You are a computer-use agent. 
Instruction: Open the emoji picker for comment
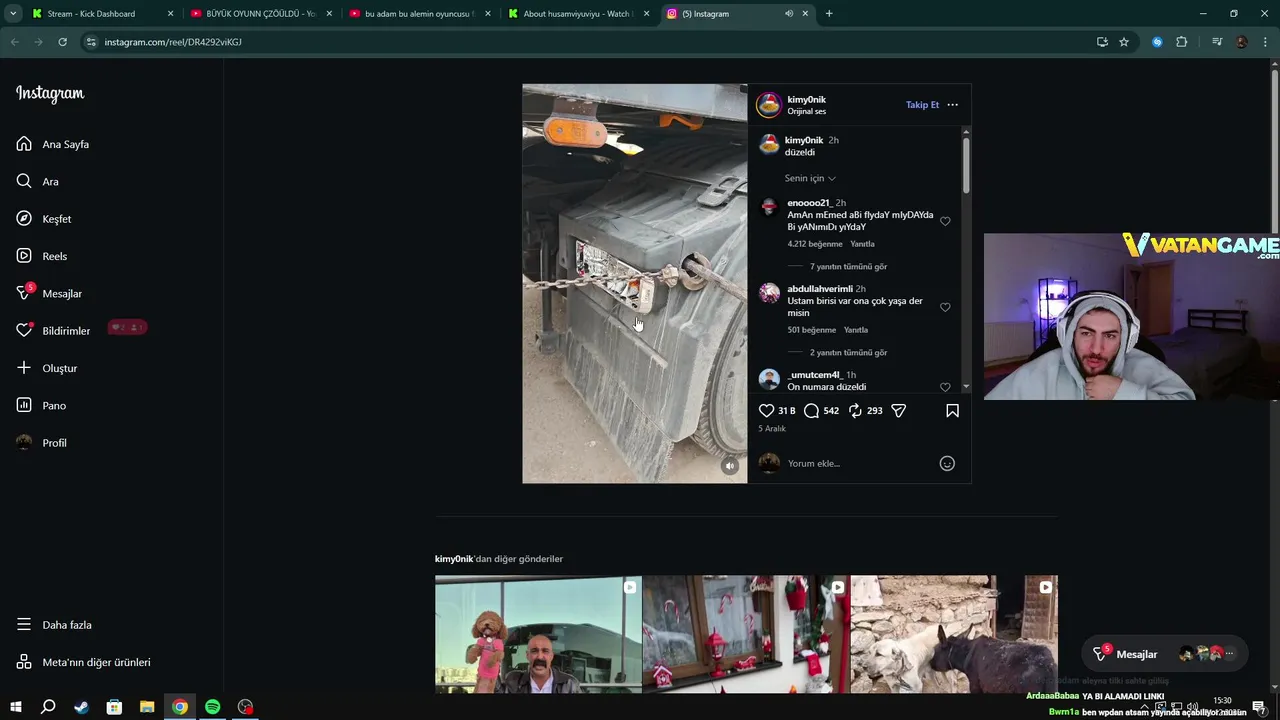(x=947, y=463)
